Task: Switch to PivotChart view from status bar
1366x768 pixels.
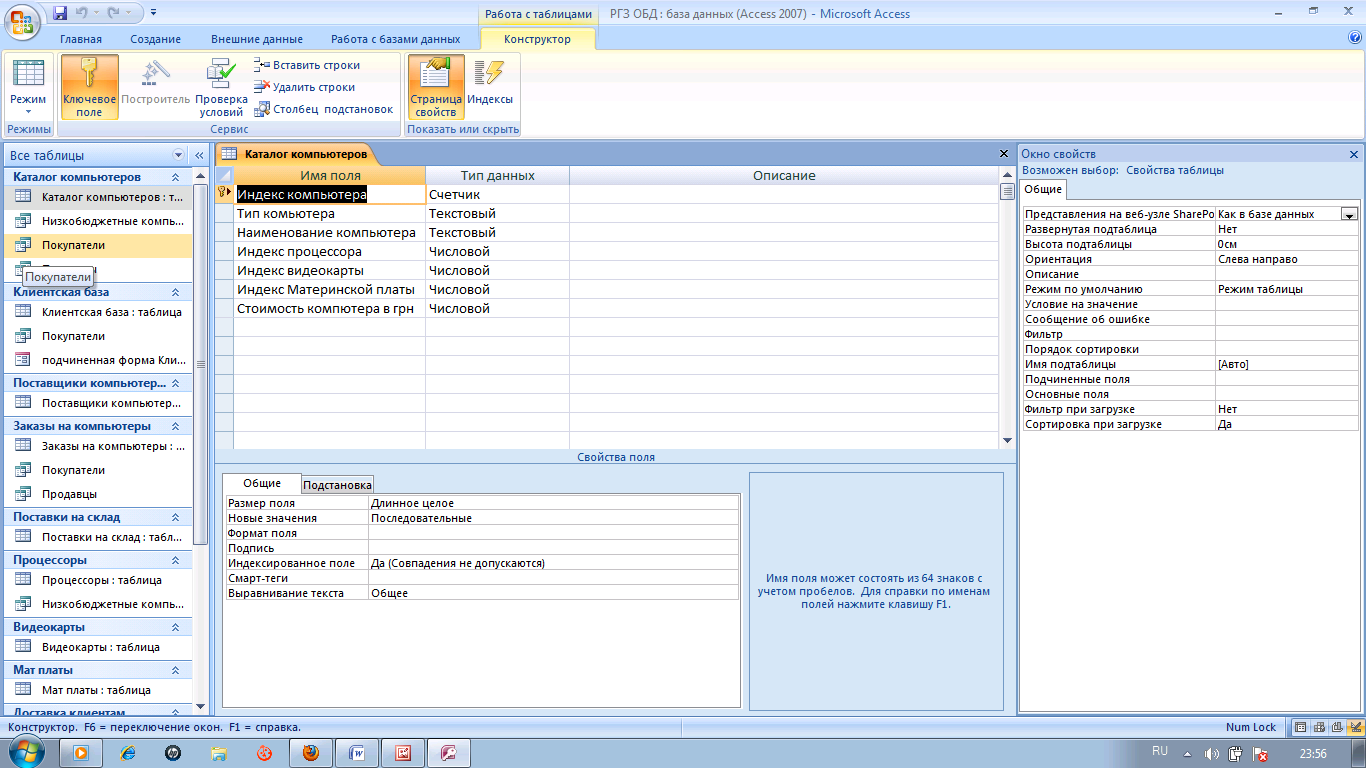Action: (x=1336, y=727)
